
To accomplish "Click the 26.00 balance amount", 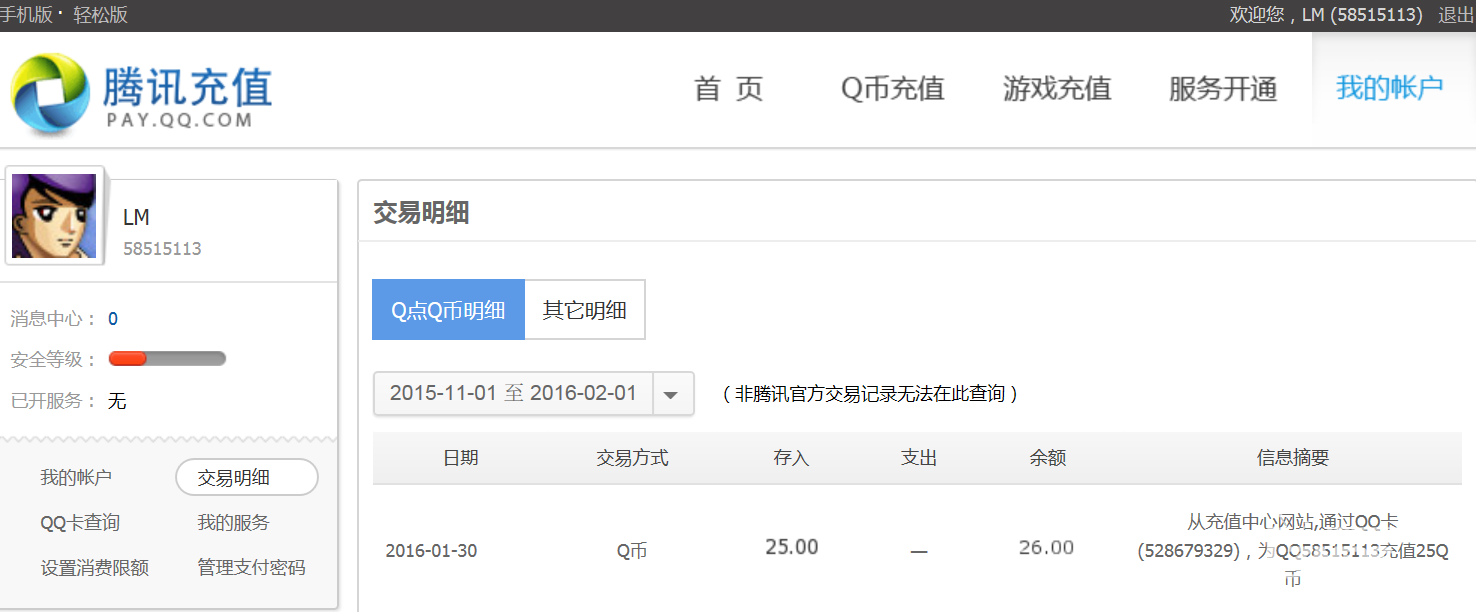I will pyautogui.click(x=1047, y=547).
